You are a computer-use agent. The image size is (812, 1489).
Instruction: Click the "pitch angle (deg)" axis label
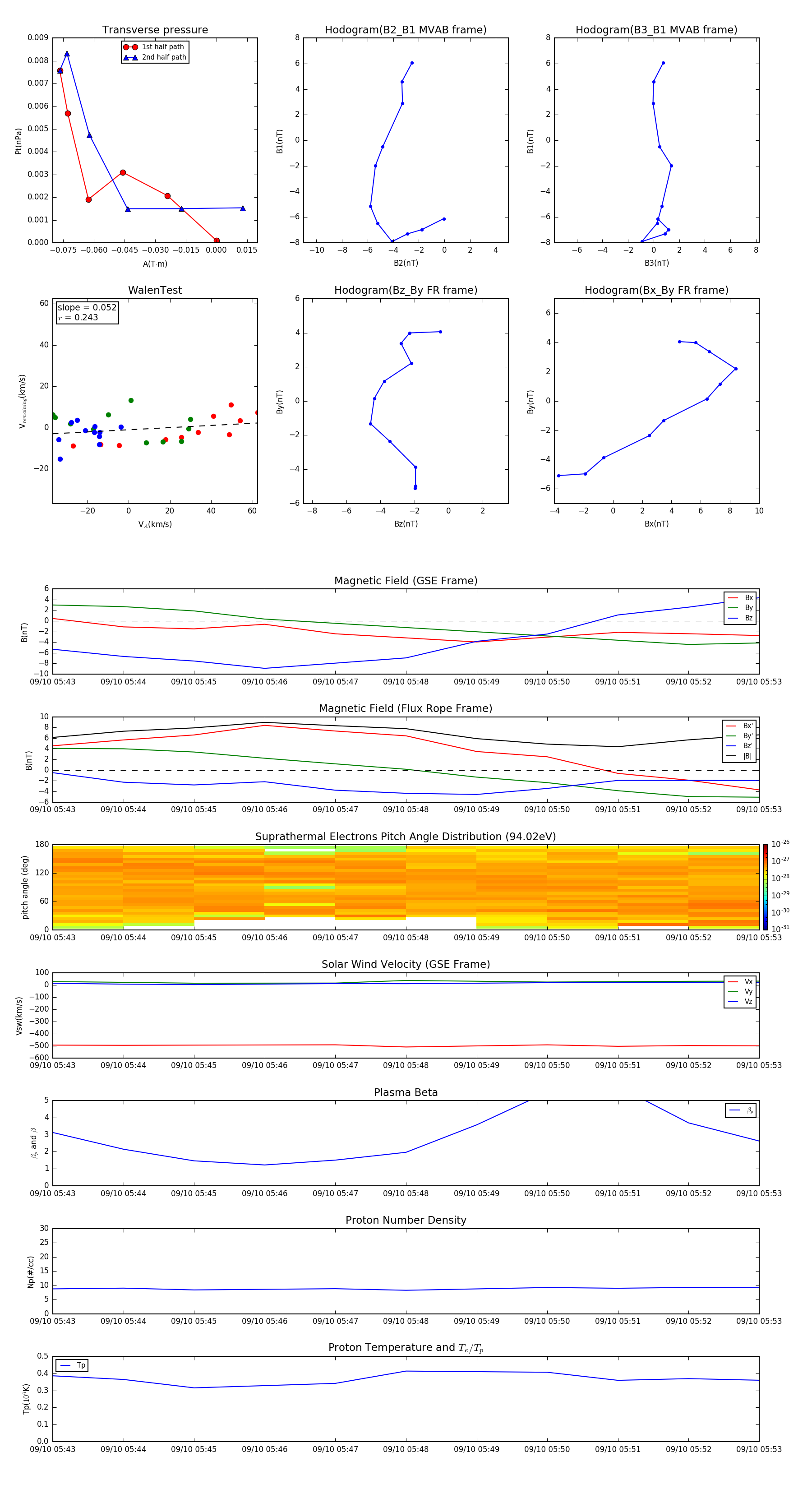(x=25, y=887)
